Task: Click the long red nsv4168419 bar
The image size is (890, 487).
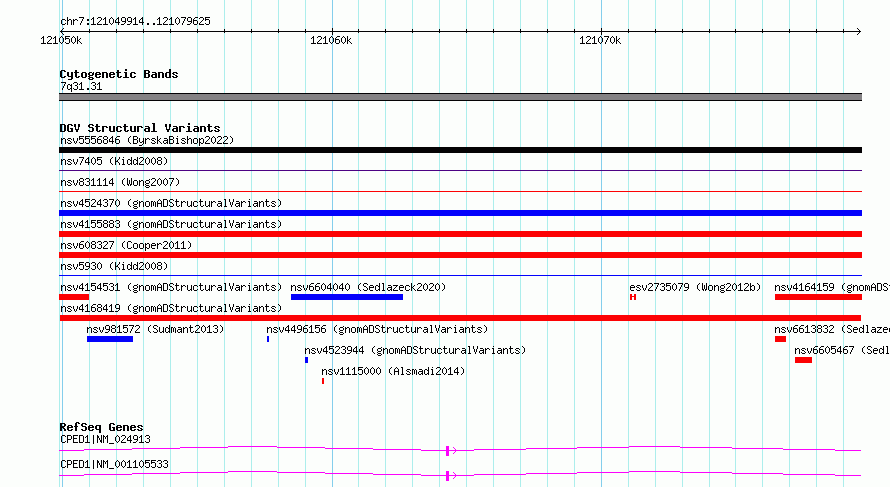Action: pyautogui.click(x=460, y=318)
